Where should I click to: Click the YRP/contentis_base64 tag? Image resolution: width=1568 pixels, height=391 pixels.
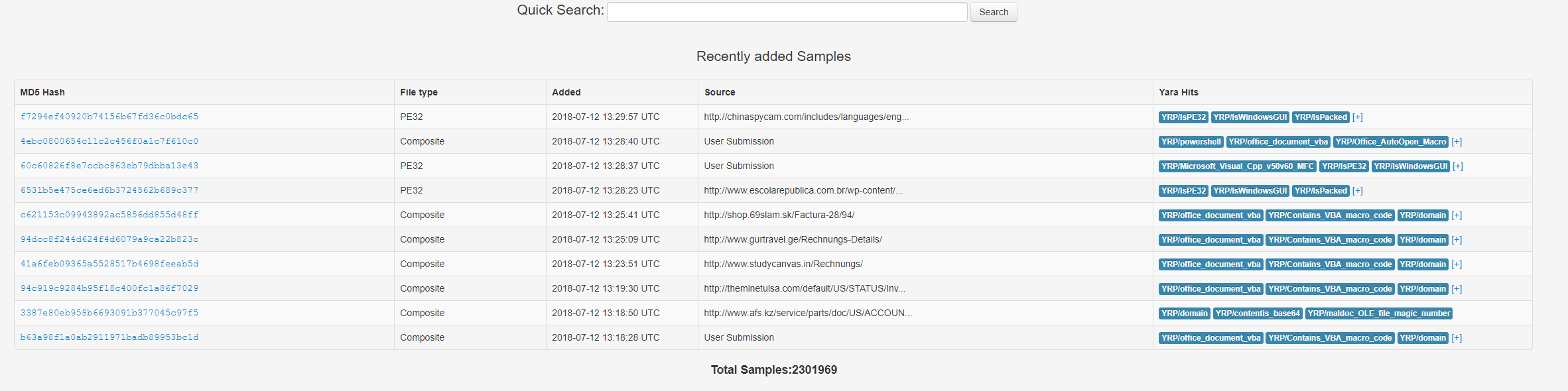pos(1257,313)
